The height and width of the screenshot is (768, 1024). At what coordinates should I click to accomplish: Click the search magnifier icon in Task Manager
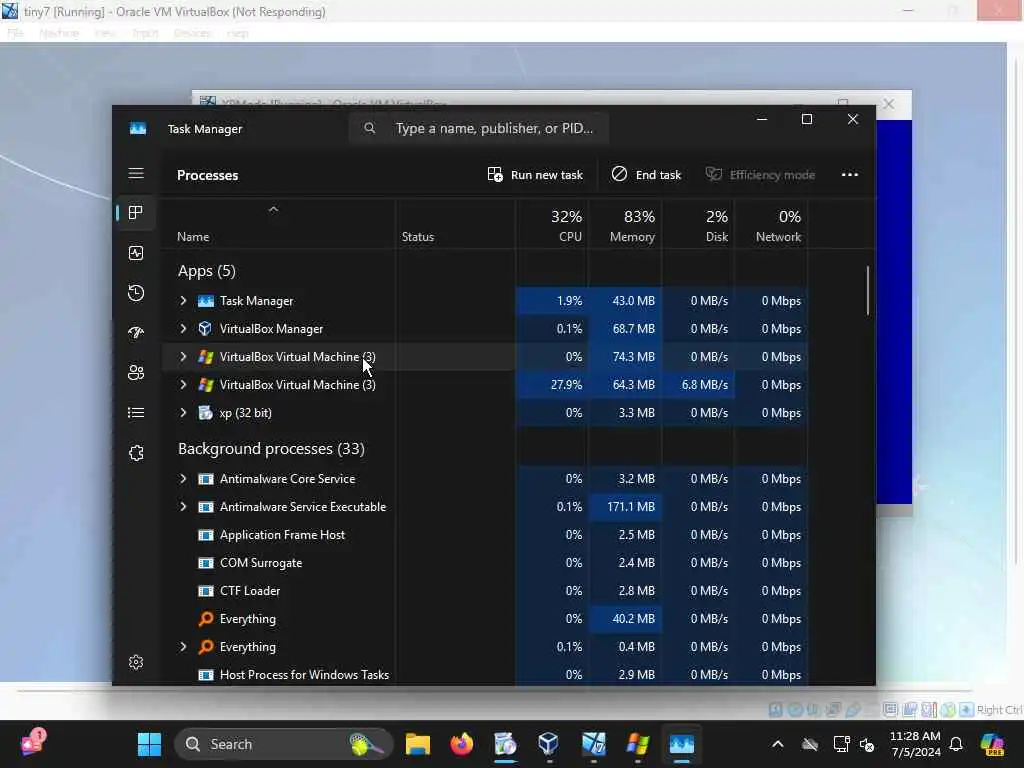coord(370,128)
